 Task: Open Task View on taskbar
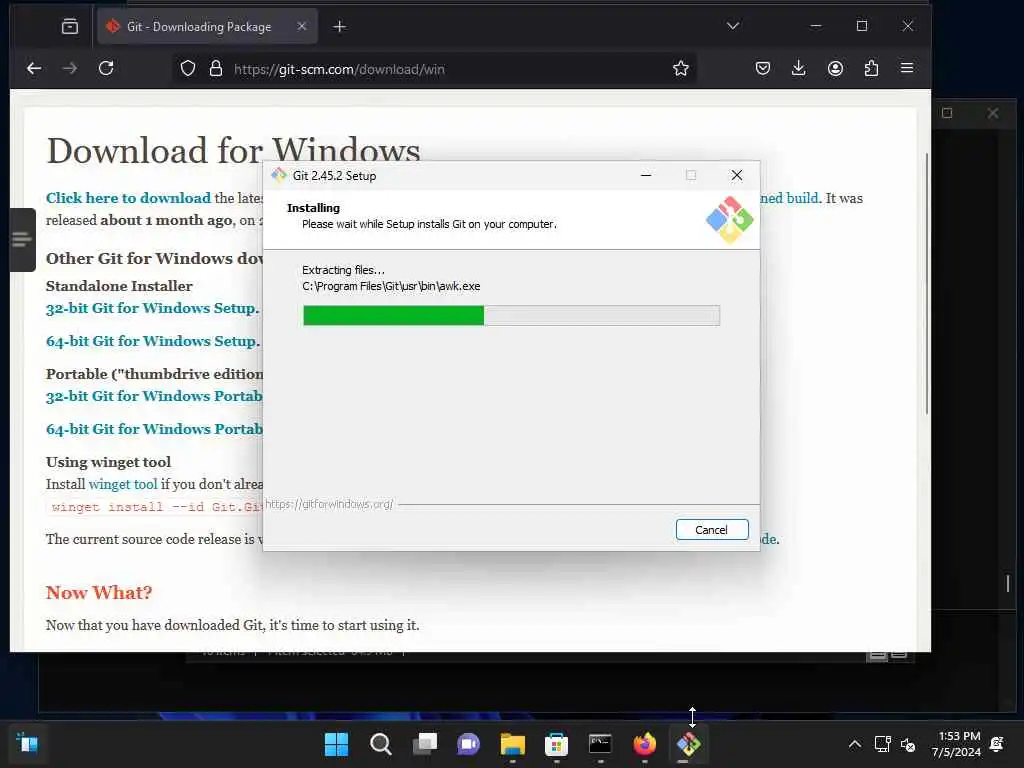pyautogui.click(x=424, y=744)
